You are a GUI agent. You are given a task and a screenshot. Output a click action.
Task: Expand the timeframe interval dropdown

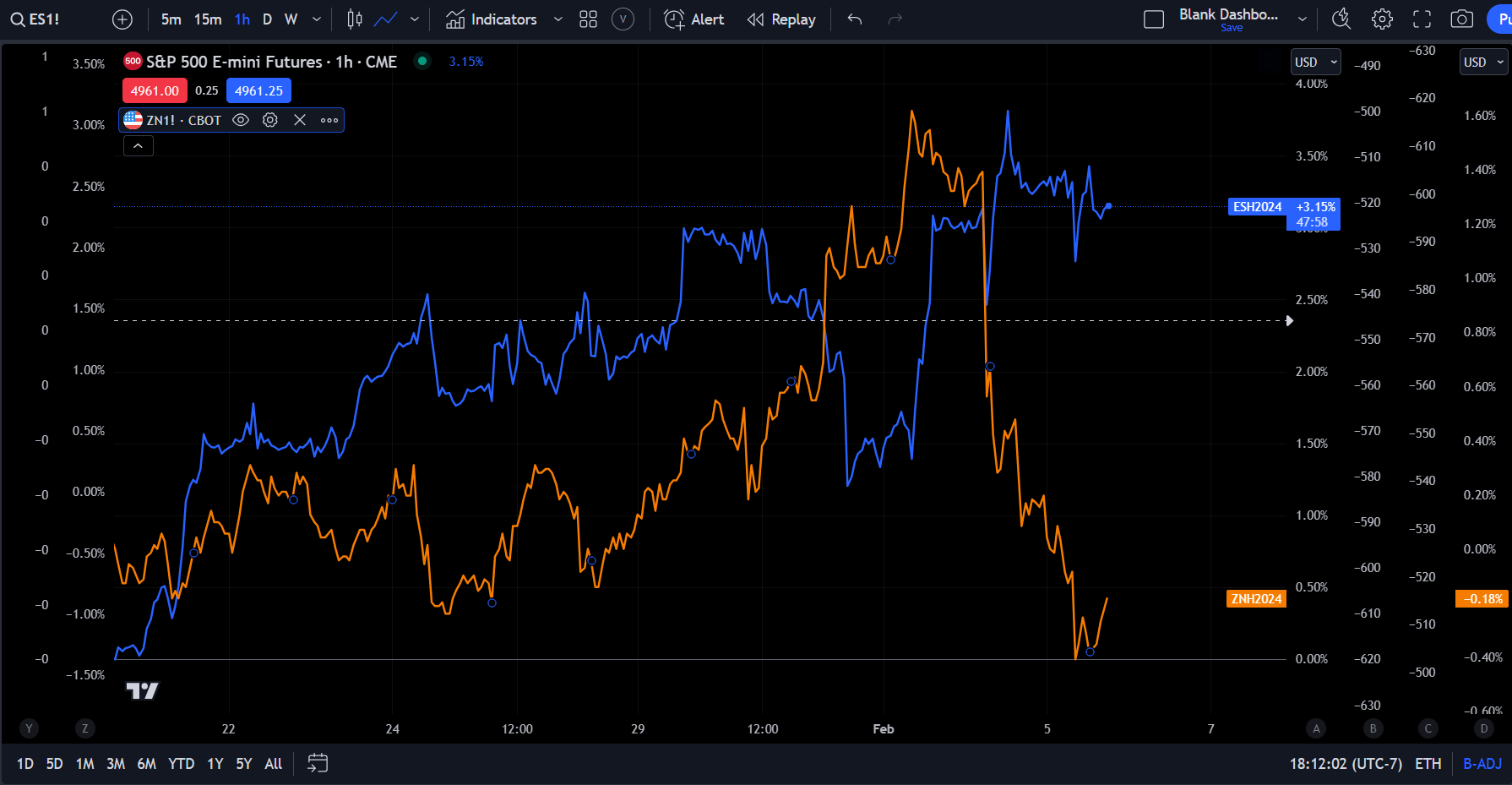pos(317,19)
